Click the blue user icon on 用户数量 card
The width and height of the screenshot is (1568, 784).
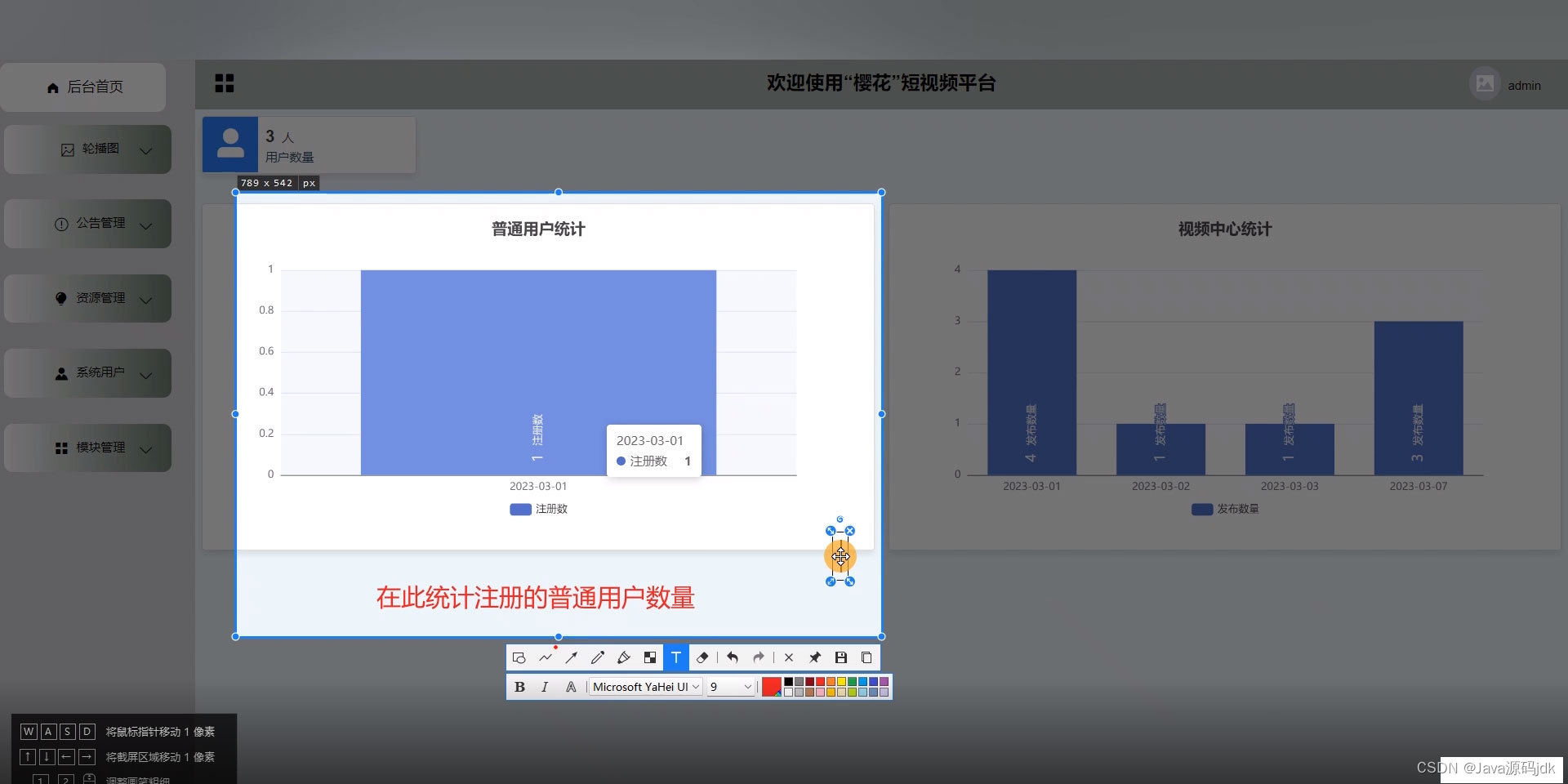[230, 145]
